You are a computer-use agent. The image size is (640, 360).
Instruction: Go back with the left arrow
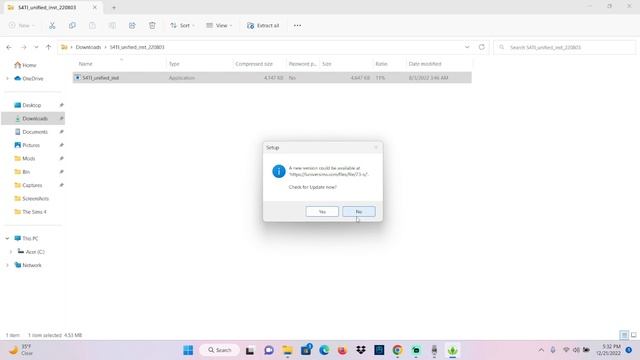[9, 47]
